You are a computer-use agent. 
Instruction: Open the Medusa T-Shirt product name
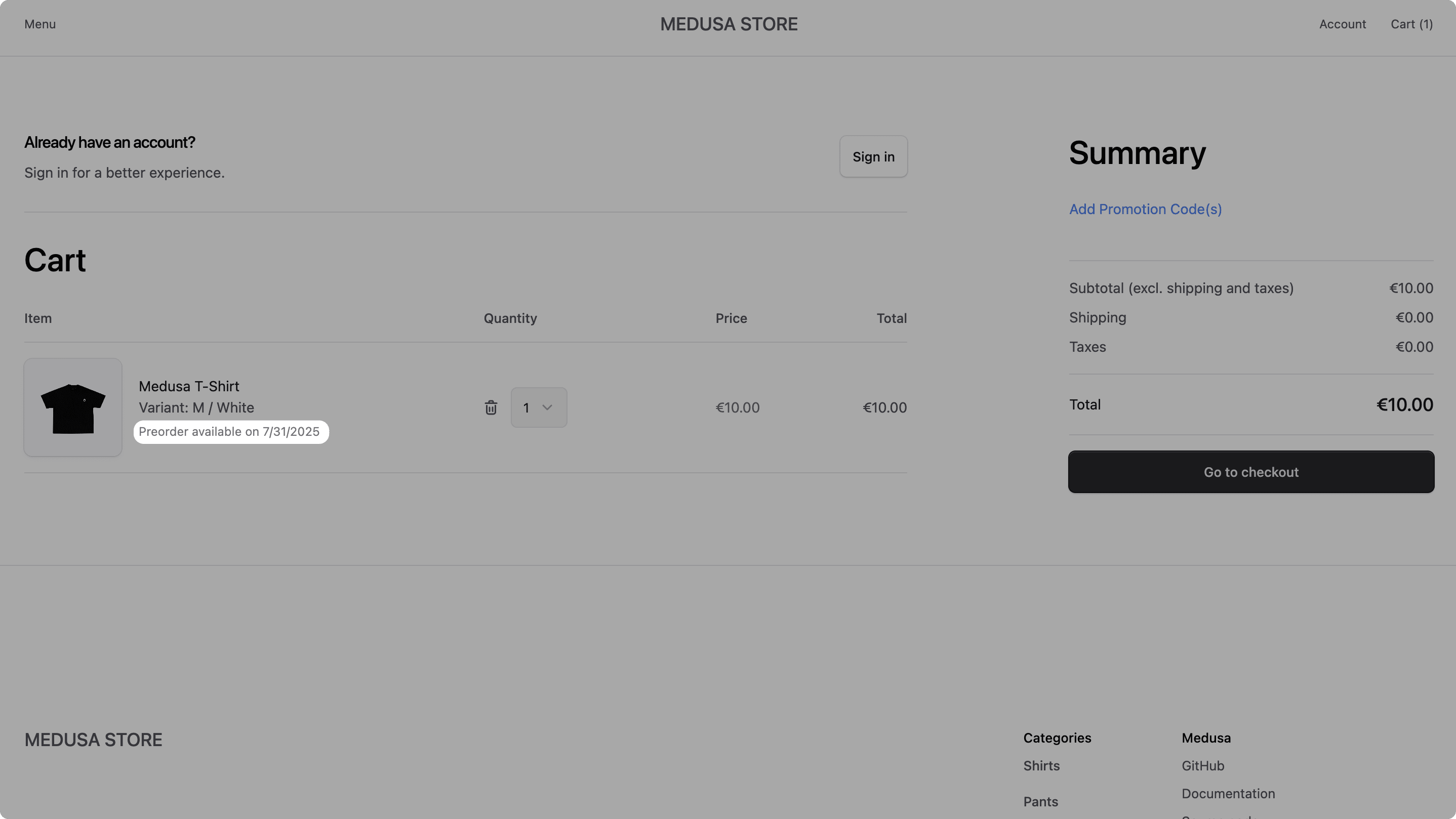tap(189, 386)
